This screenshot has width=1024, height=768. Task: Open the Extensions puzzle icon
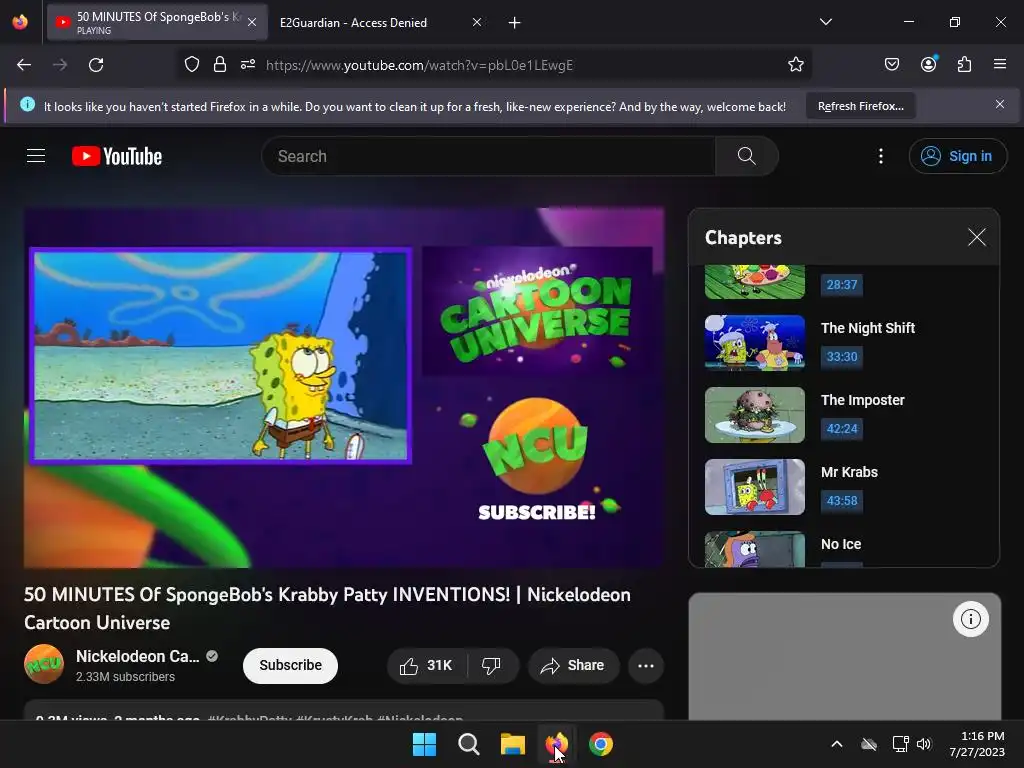click(964, 65)
